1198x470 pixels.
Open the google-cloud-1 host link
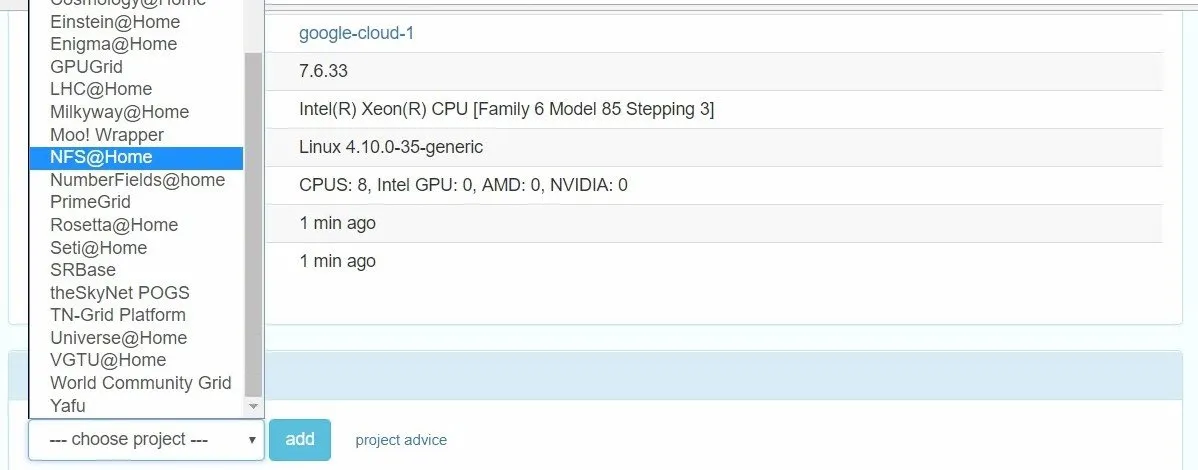click(x=357, y=34)
